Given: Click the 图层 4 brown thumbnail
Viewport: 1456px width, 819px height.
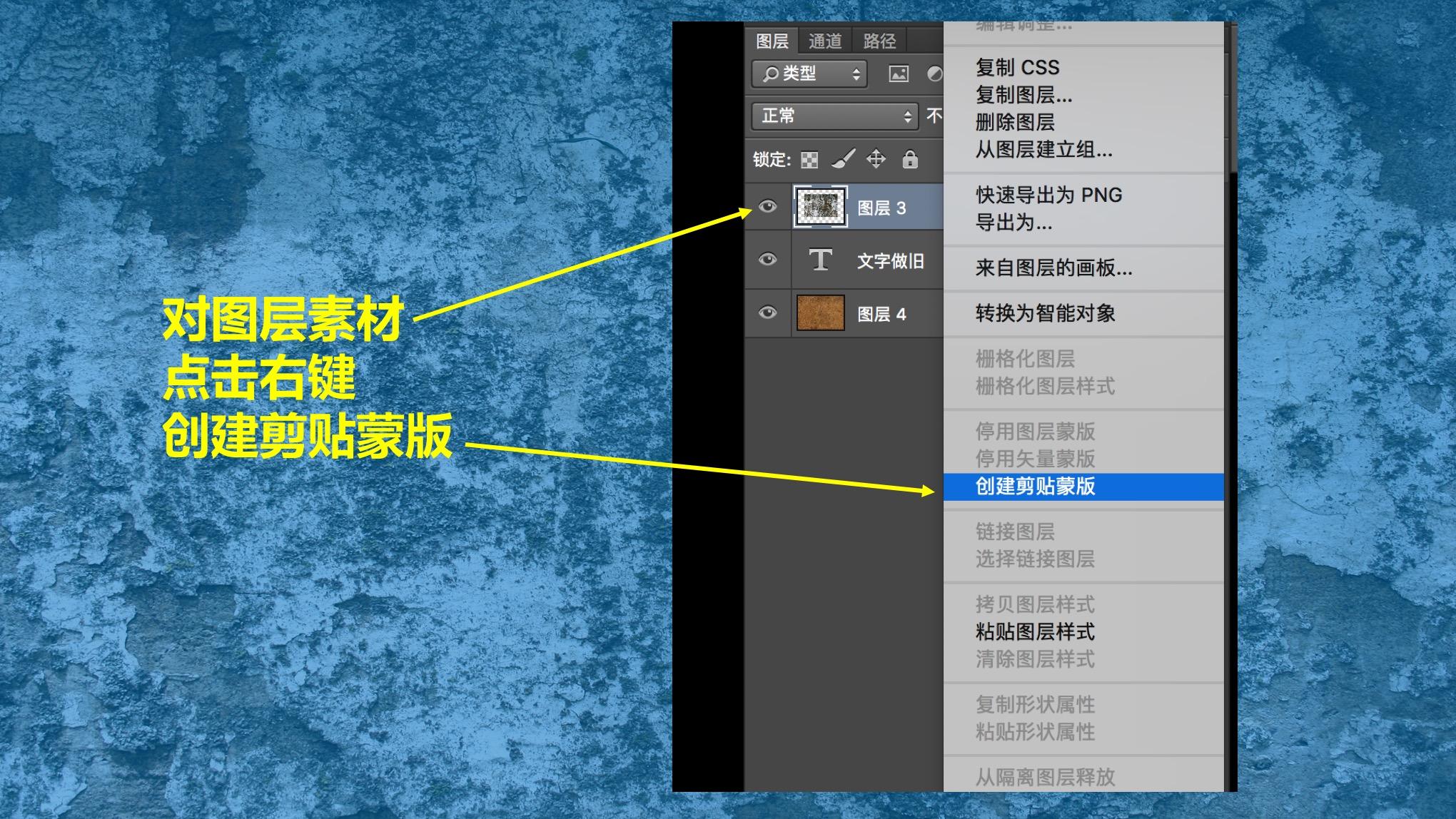Looking at the screenshot, I should tap(821, 312).
